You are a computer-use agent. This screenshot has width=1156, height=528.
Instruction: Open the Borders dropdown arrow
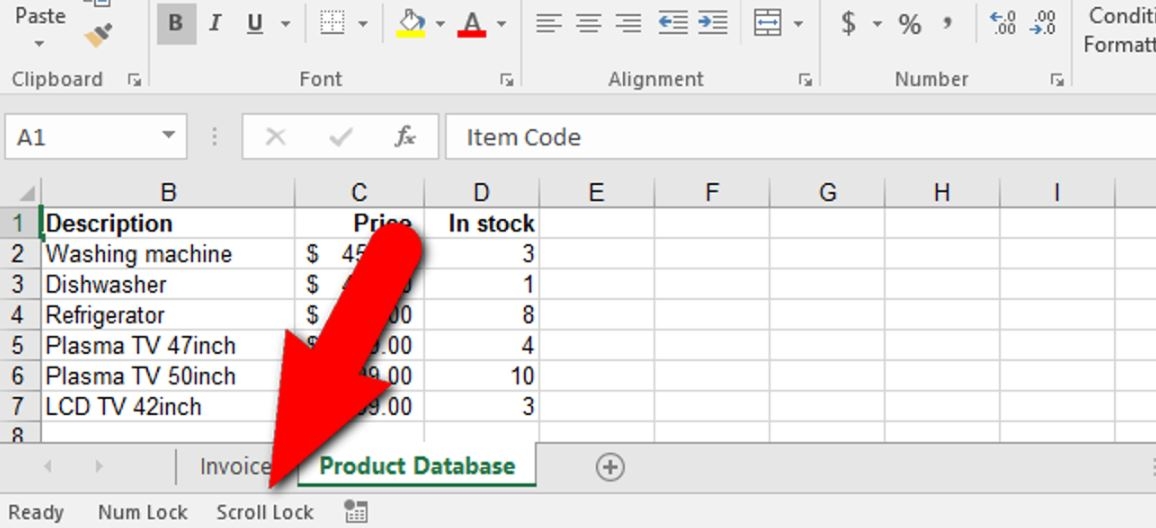tap(362, 23)
